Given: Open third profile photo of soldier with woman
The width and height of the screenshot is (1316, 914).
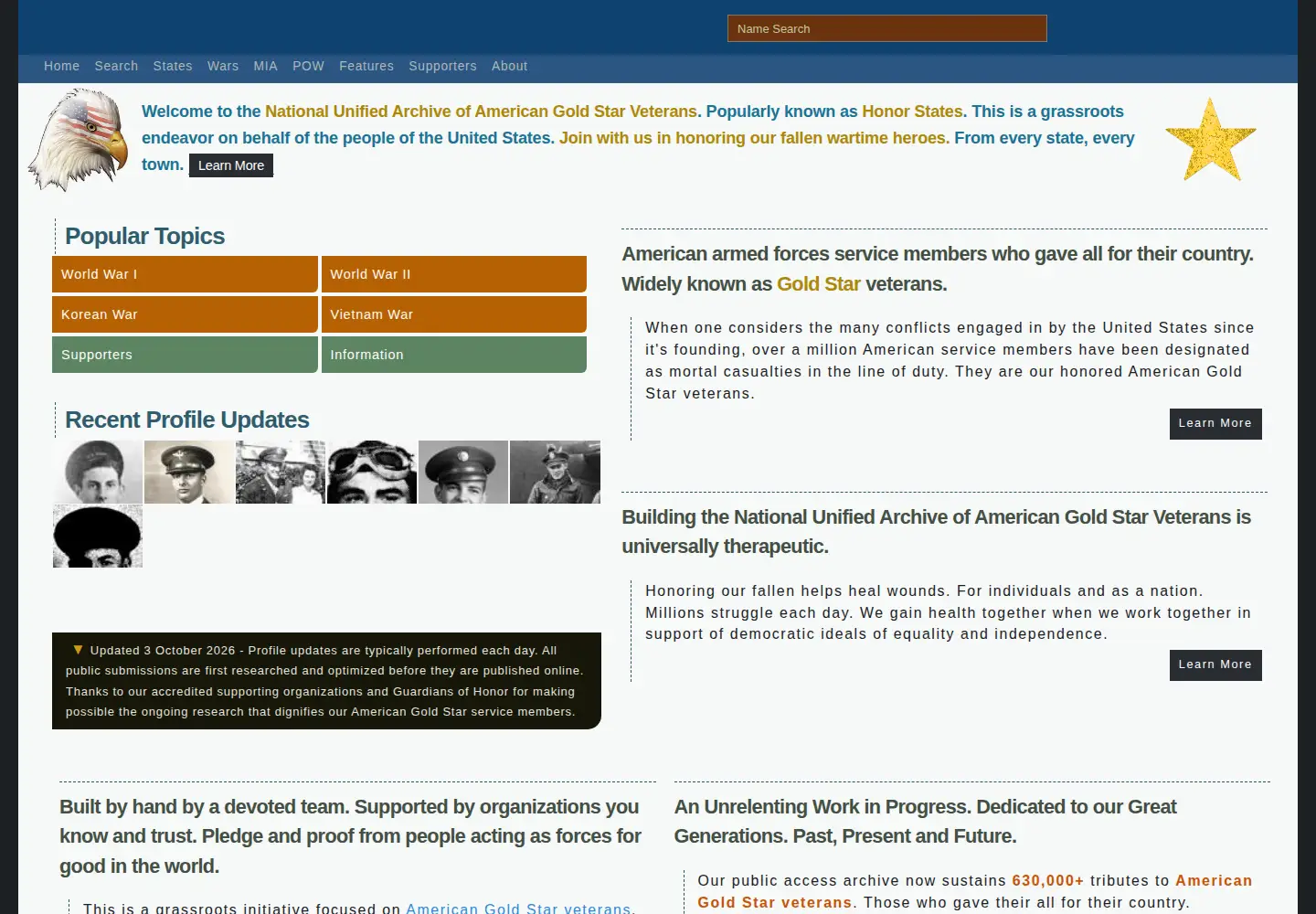Looking at the screenshot, I should pos(281,472).
